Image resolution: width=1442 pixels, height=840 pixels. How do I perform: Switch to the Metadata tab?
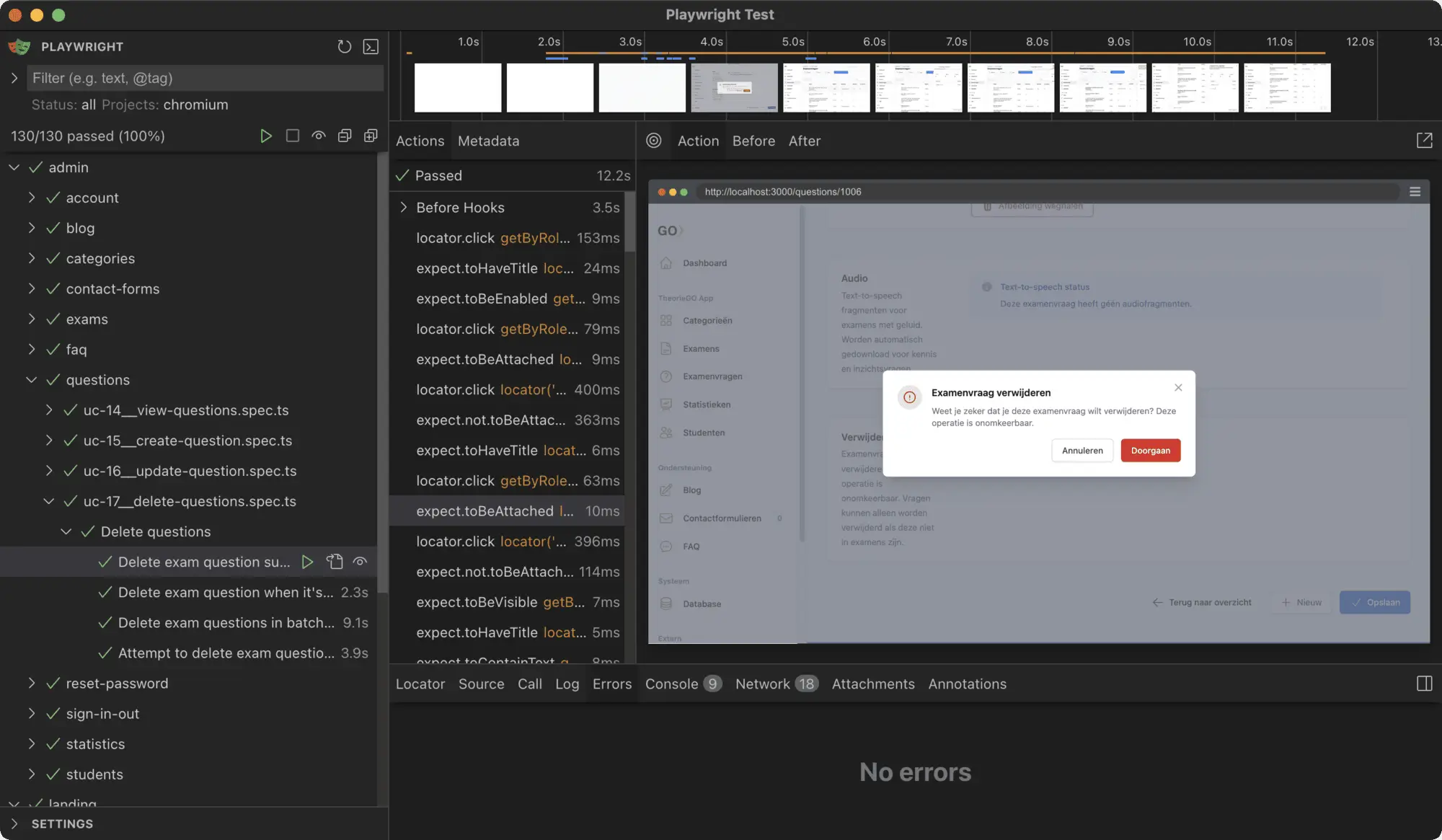pos(488,141)
